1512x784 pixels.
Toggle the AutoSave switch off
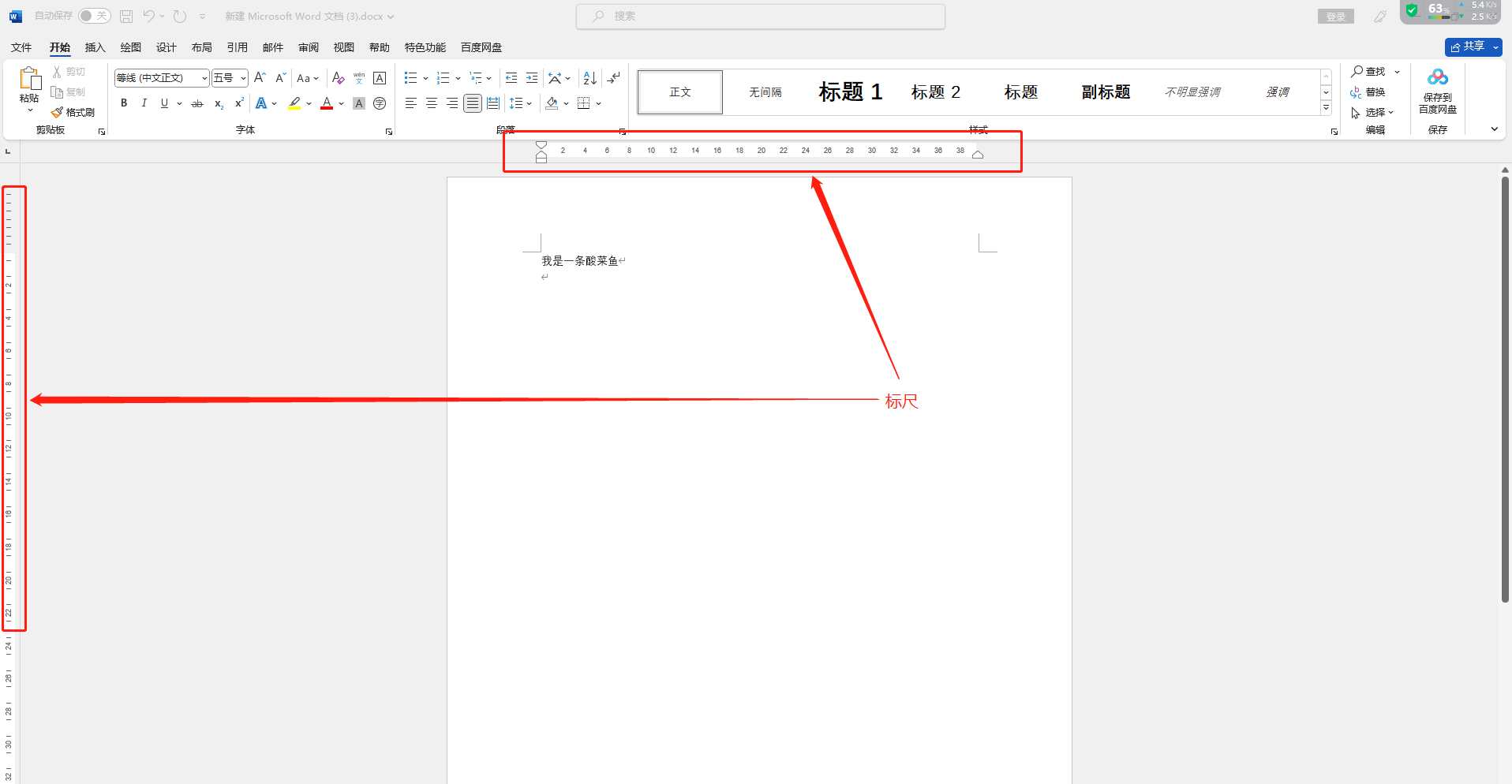pyautogui.click(x=94, y=15)
